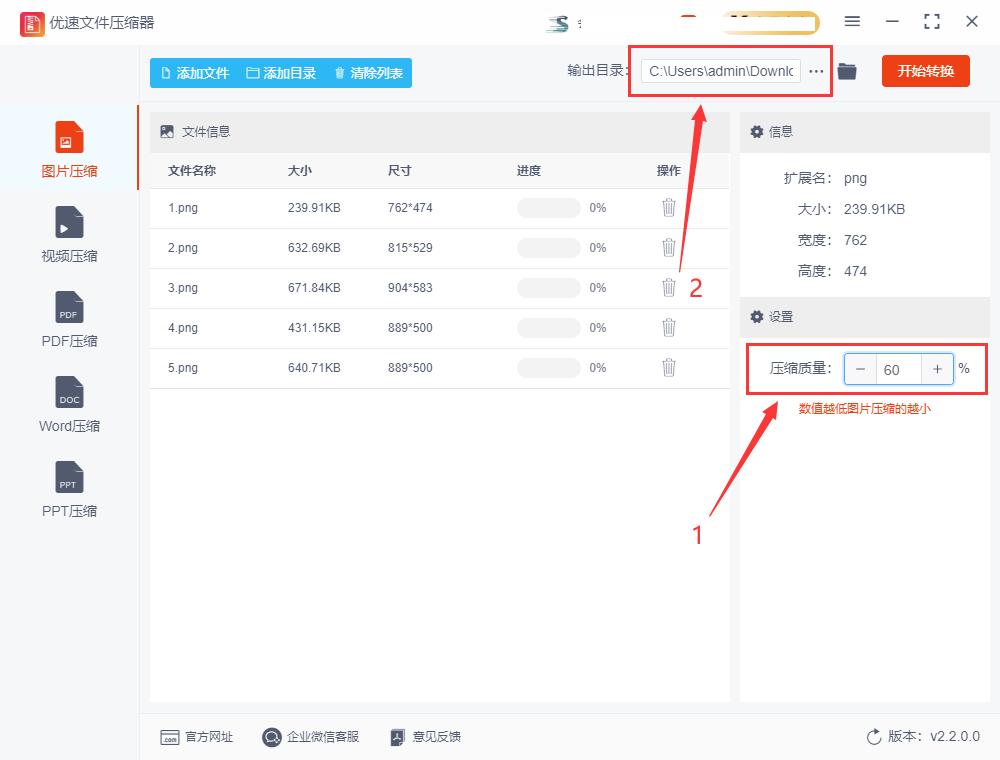Remove 1.png with the trash icon
The height and width of the screenshot is (760, 1000).
click(x=669, y=208)
